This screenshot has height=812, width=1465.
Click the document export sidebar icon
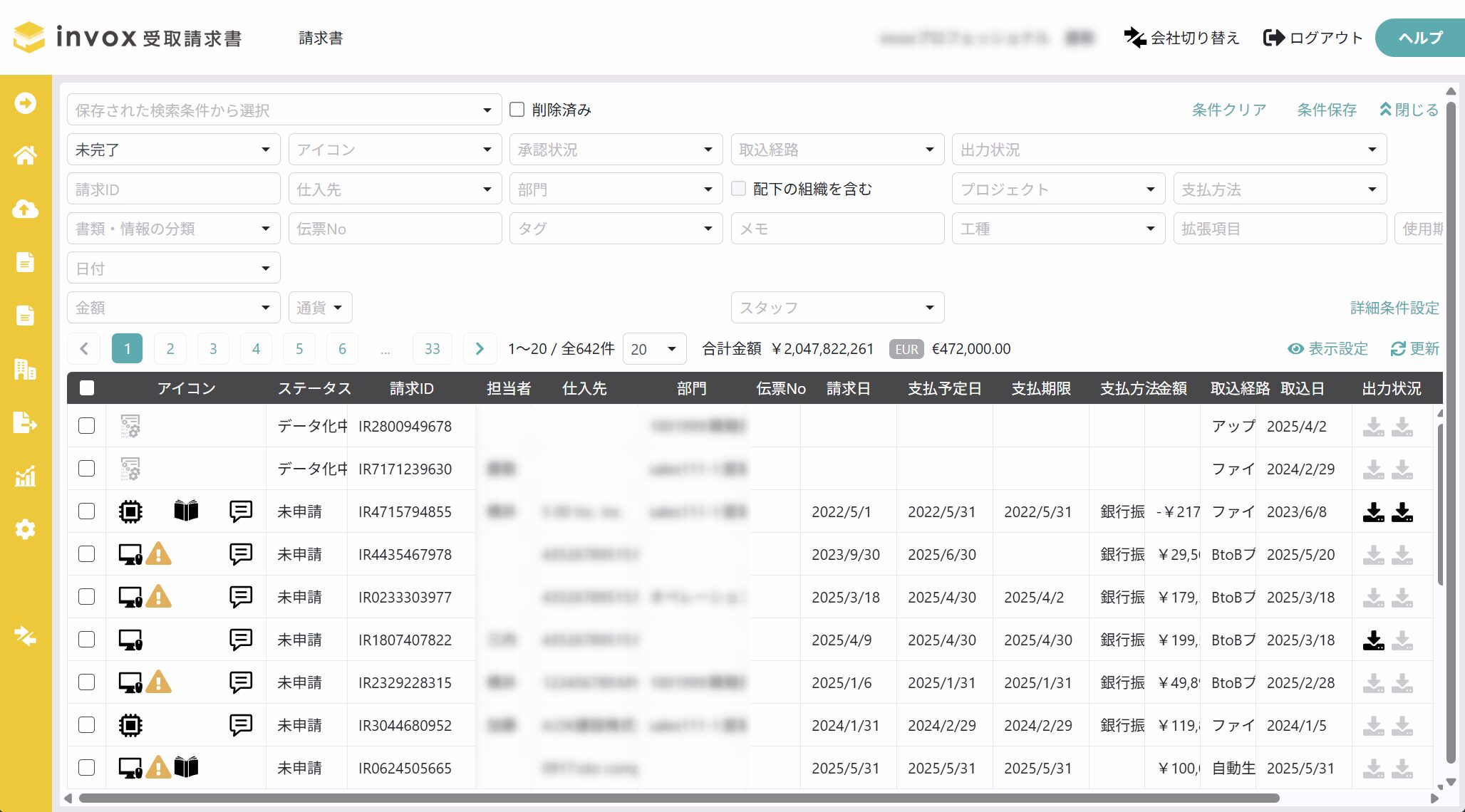(26, 422)
